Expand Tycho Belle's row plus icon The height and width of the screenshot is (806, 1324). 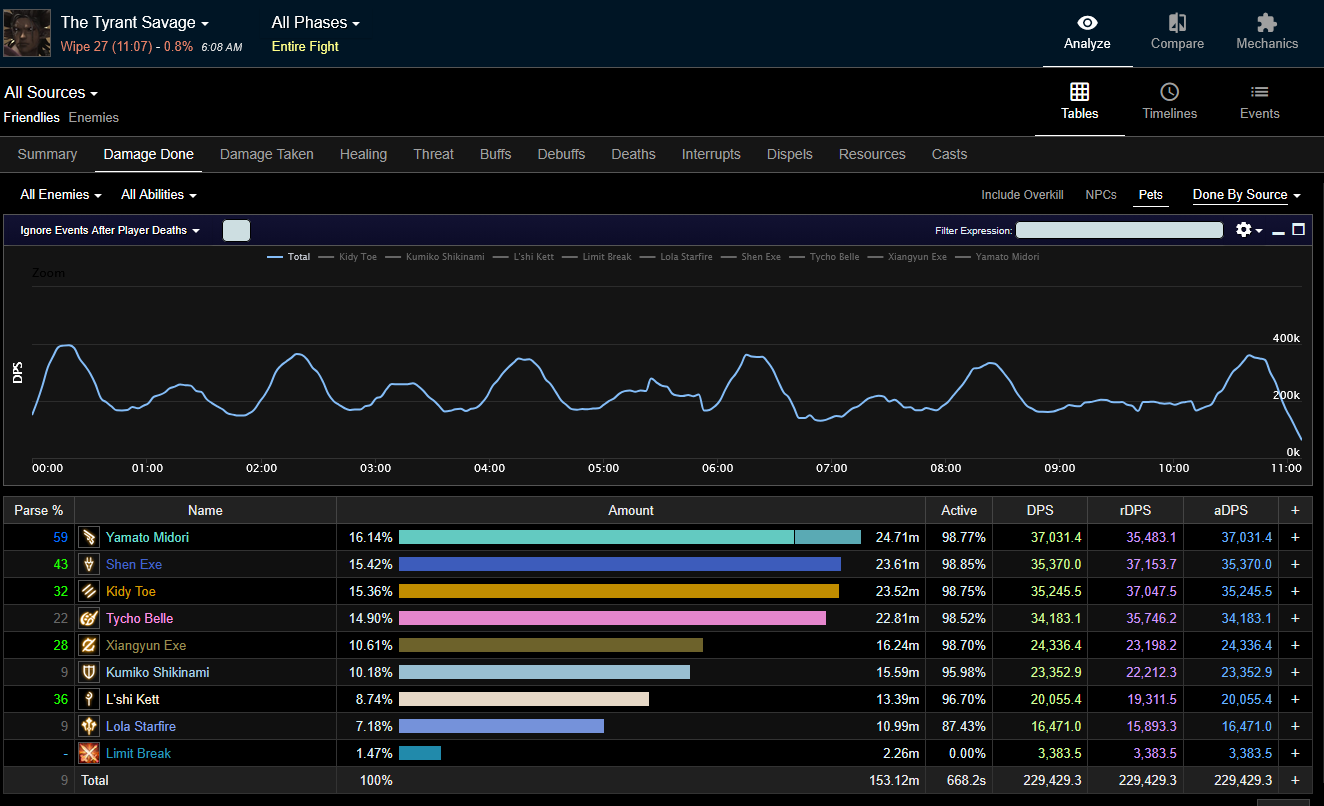(x=1295, y=618)
